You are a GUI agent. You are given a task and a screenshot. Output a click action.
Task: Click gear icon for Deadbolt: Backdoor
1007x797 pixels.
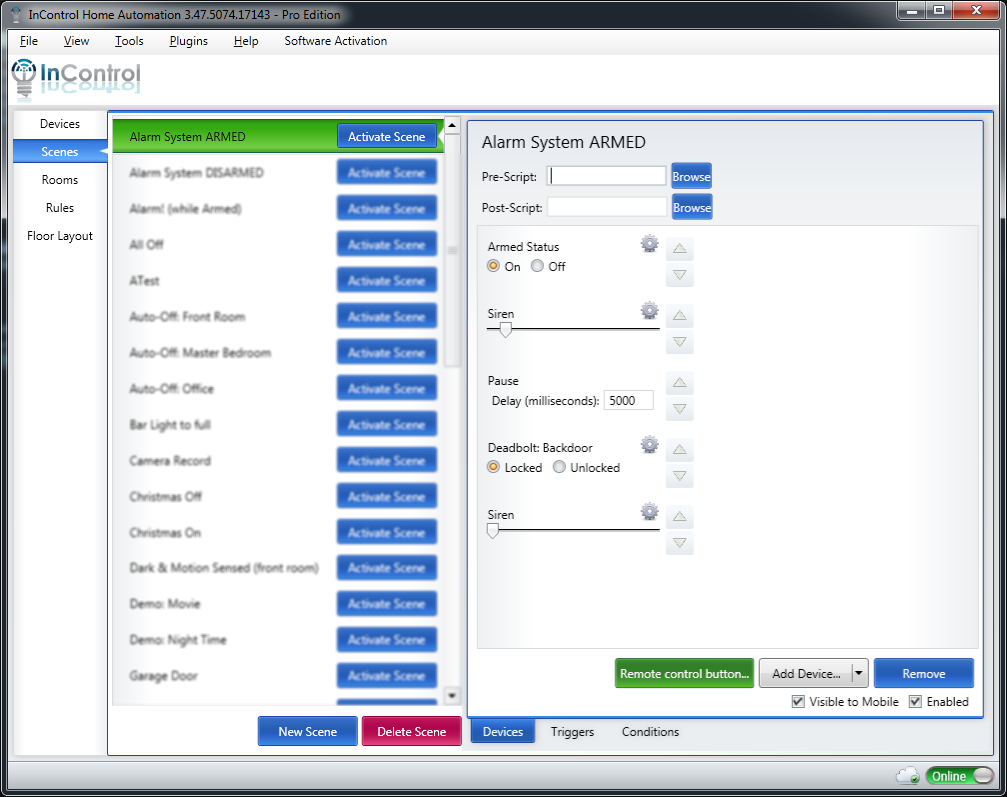click(x=650, y=445)
